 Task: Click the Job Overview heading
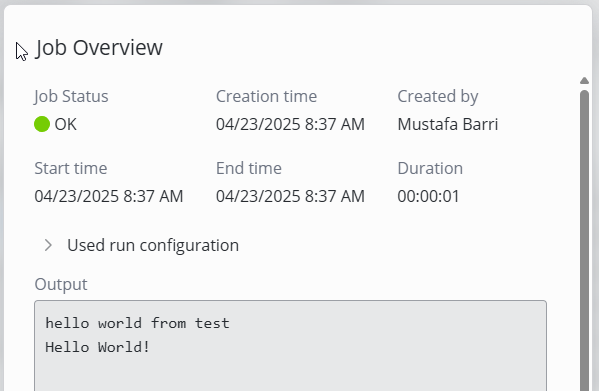99,48
